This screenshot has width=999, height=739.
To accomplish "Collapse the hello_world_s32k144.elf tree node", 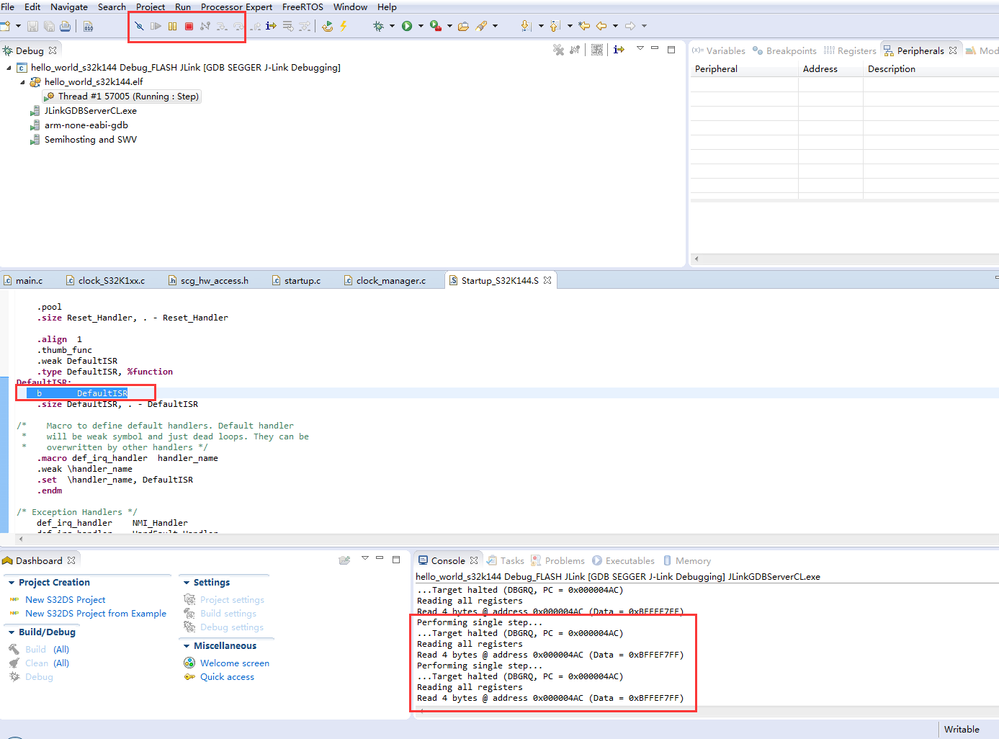I will pyautogui.click(x=22, y=82).
